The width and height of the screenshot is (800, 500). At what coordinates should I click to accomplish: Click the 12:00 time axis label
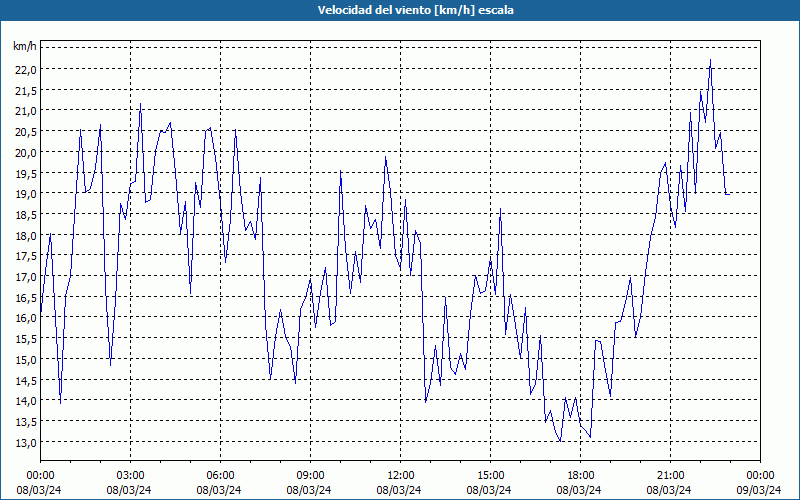coord(401,476)
